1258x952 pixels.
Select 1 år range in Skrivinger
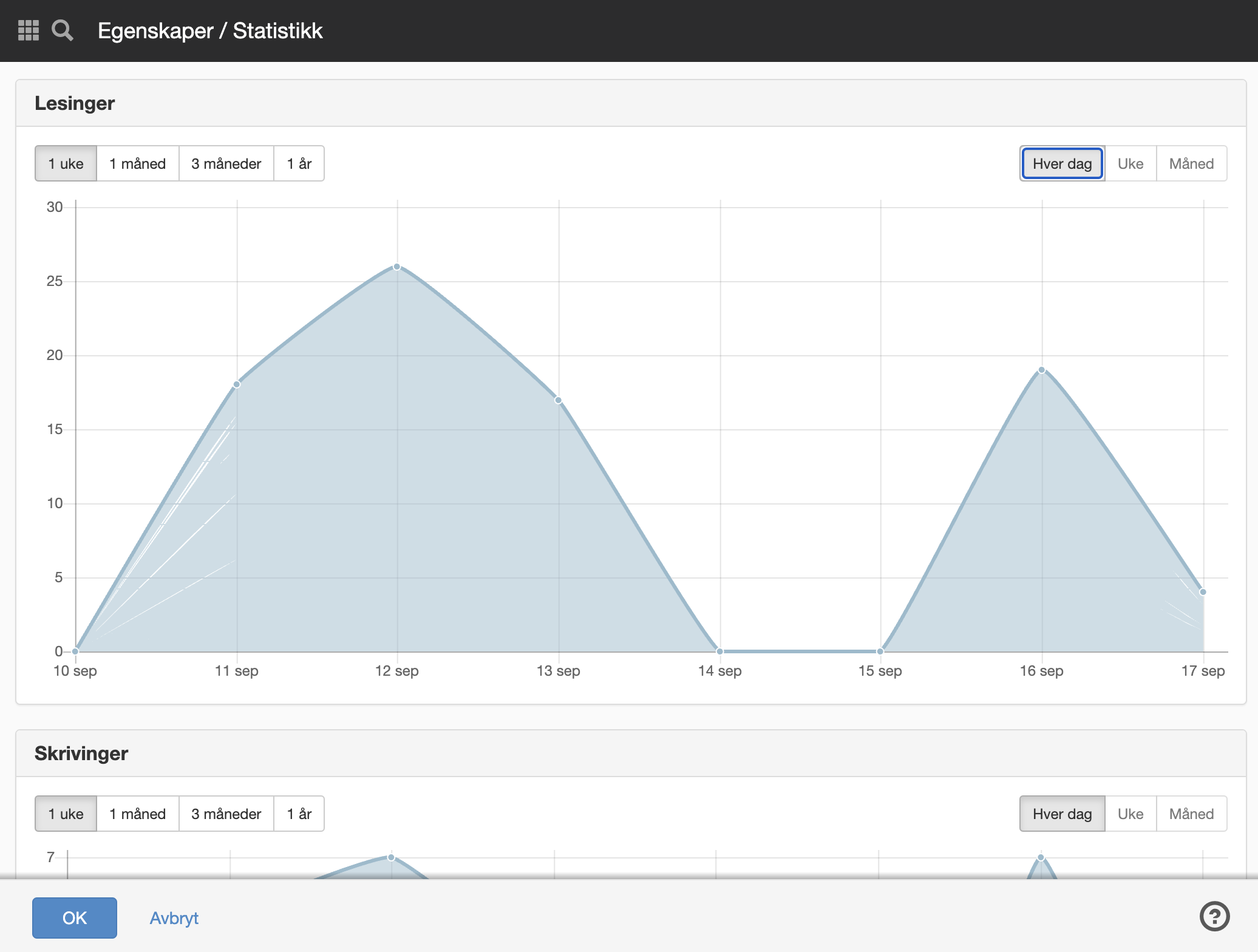coord(299,814)
